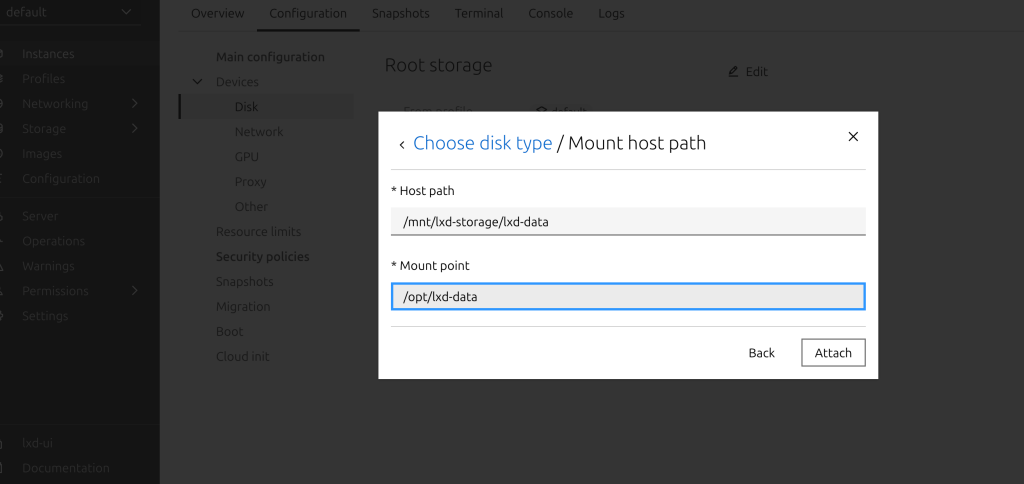This screenshot has width=1024, height=484.
Task: Open Security policies configuration section
Action: tap(262, 257)
